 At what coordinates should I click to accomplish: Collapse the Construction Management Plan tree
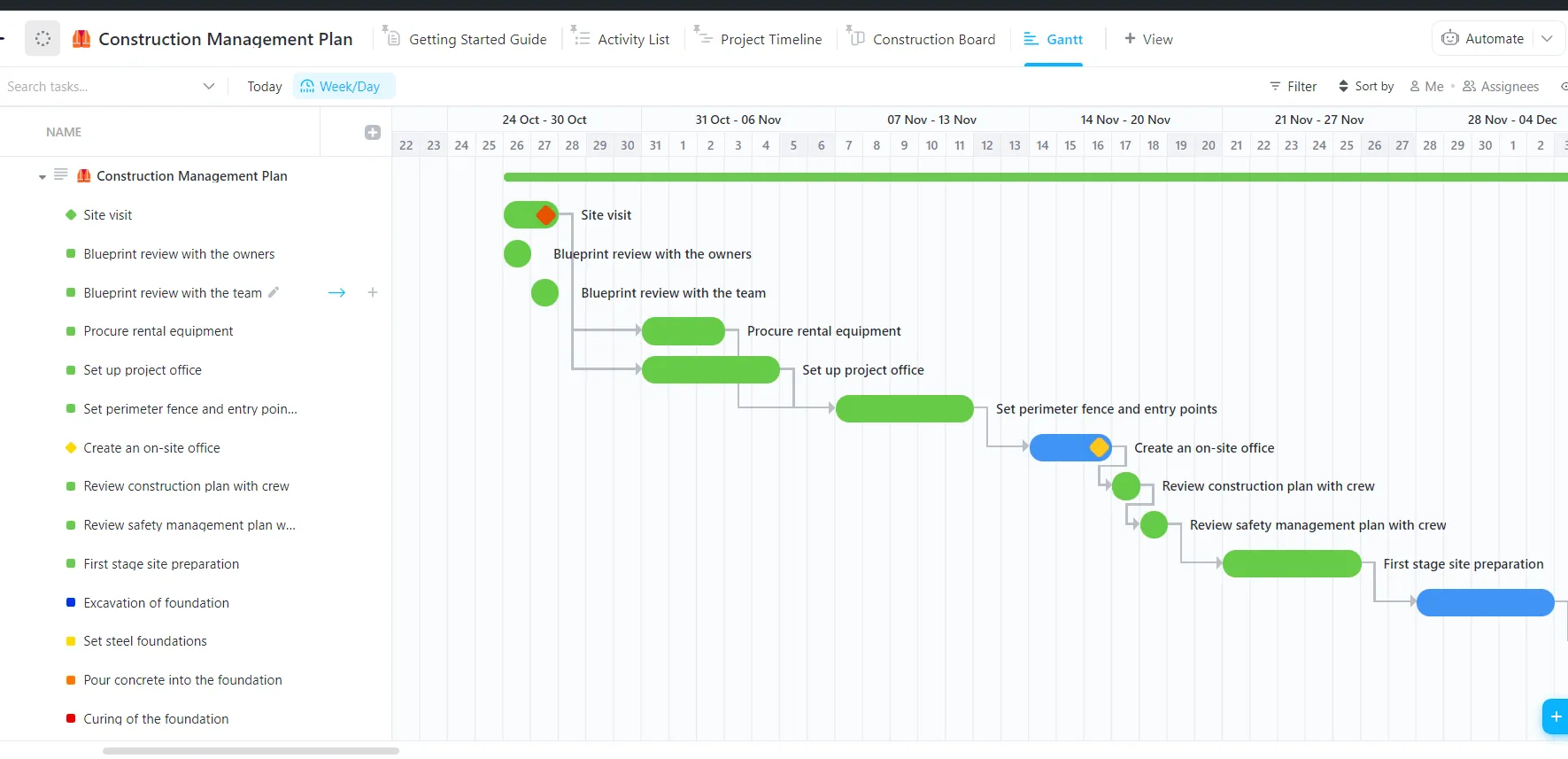click(x=42, y=176)
